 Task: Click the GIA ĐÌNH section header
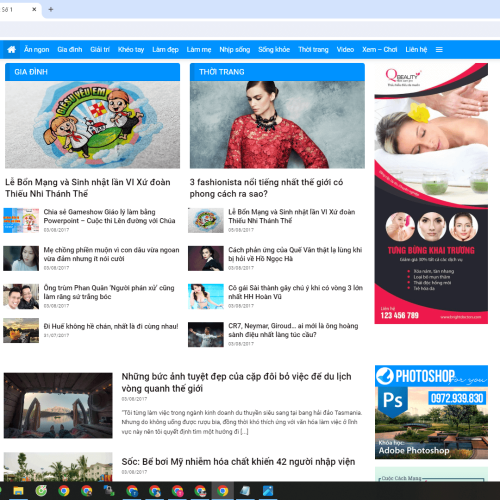tap(92, 72)
